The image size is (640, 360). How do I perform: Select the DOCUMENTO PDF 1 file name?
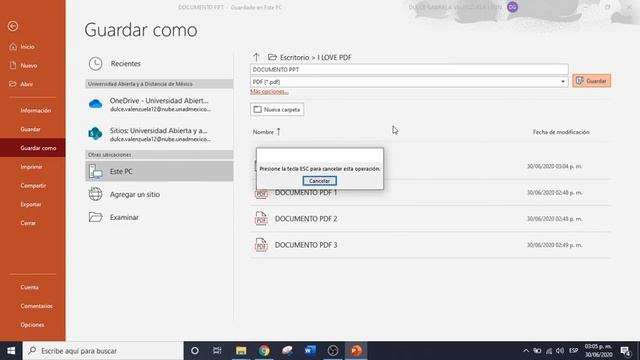click(x=306, y=193)
